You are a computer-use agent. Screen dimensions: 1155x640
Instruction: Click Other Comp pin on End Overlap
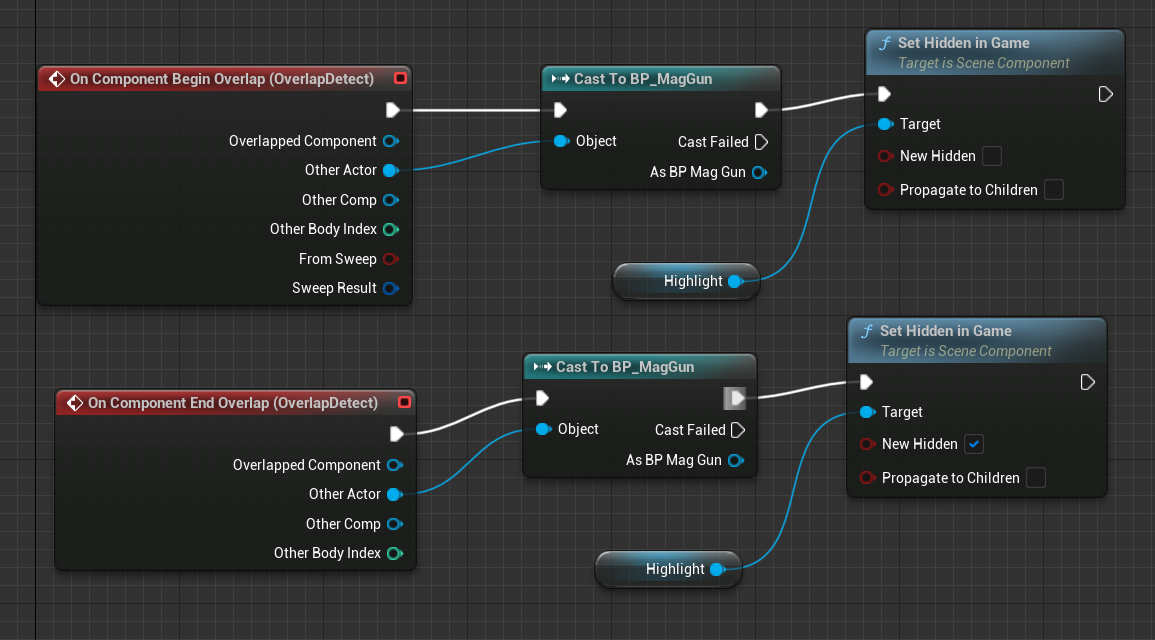click(x=395, y=524)
